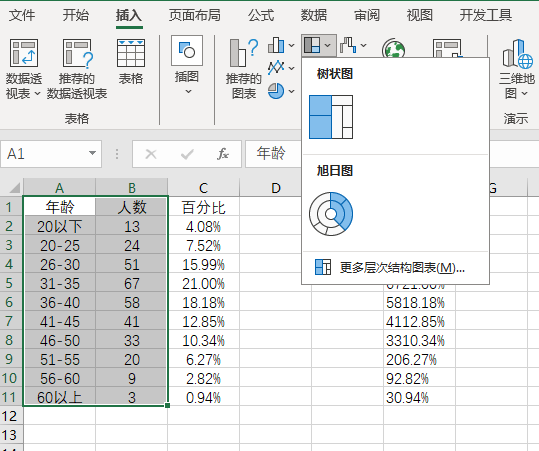Insert a 表格 table
This screenshot has width=539, height=451.
click(131, 62)
